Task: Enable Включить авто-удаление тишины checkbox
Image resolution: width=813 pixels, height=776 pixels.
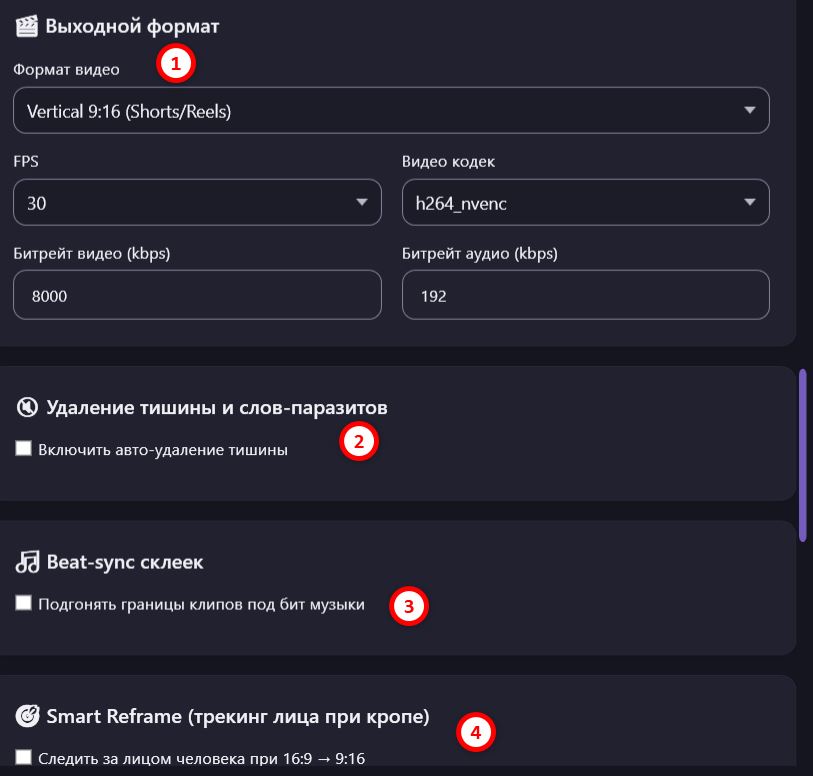Action: click(23, 448)
